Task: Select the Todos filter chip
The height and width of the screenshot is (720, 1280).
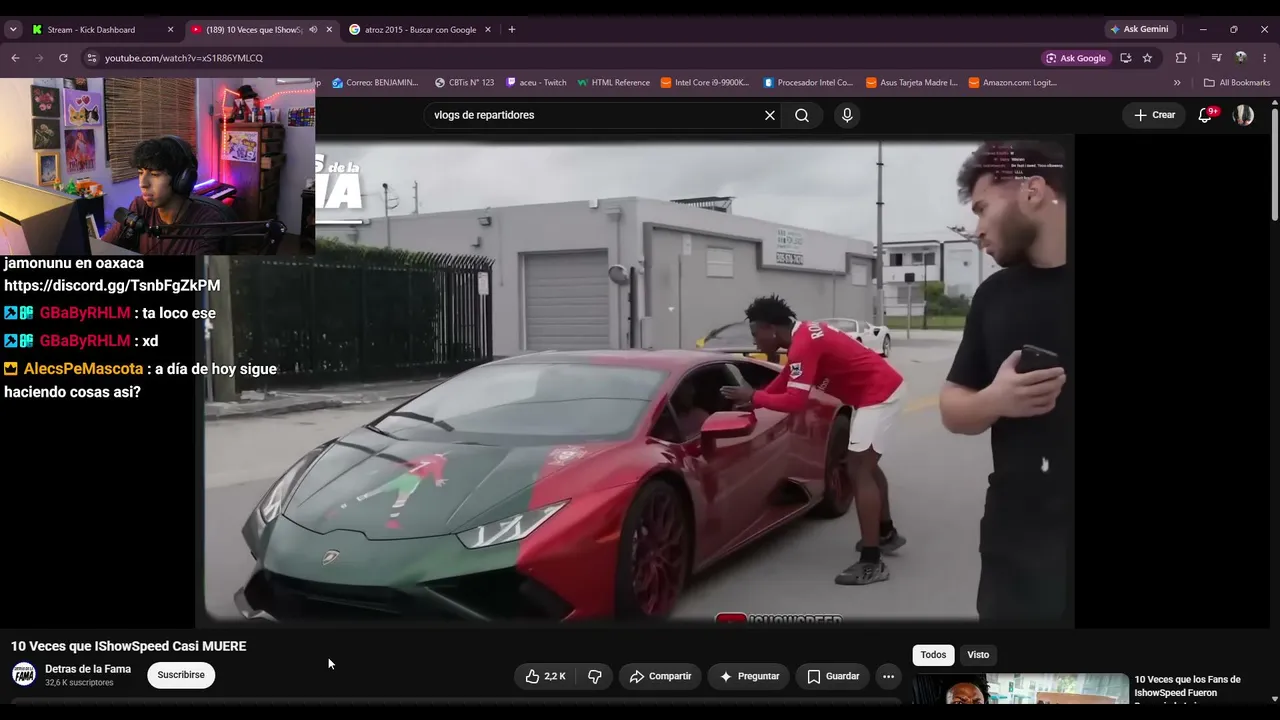Action: 933,655
